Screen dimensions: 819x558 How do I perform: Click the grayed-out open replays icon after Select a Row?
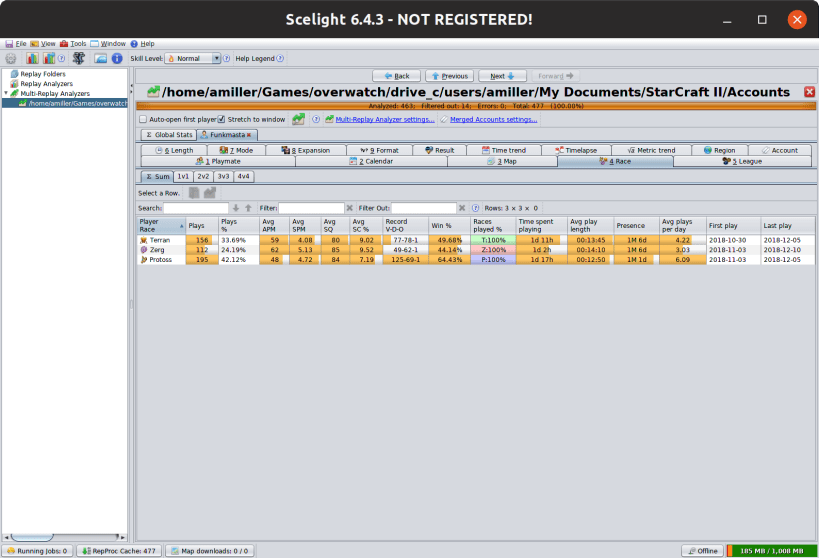pyautogui.click(x=194, y=193)
